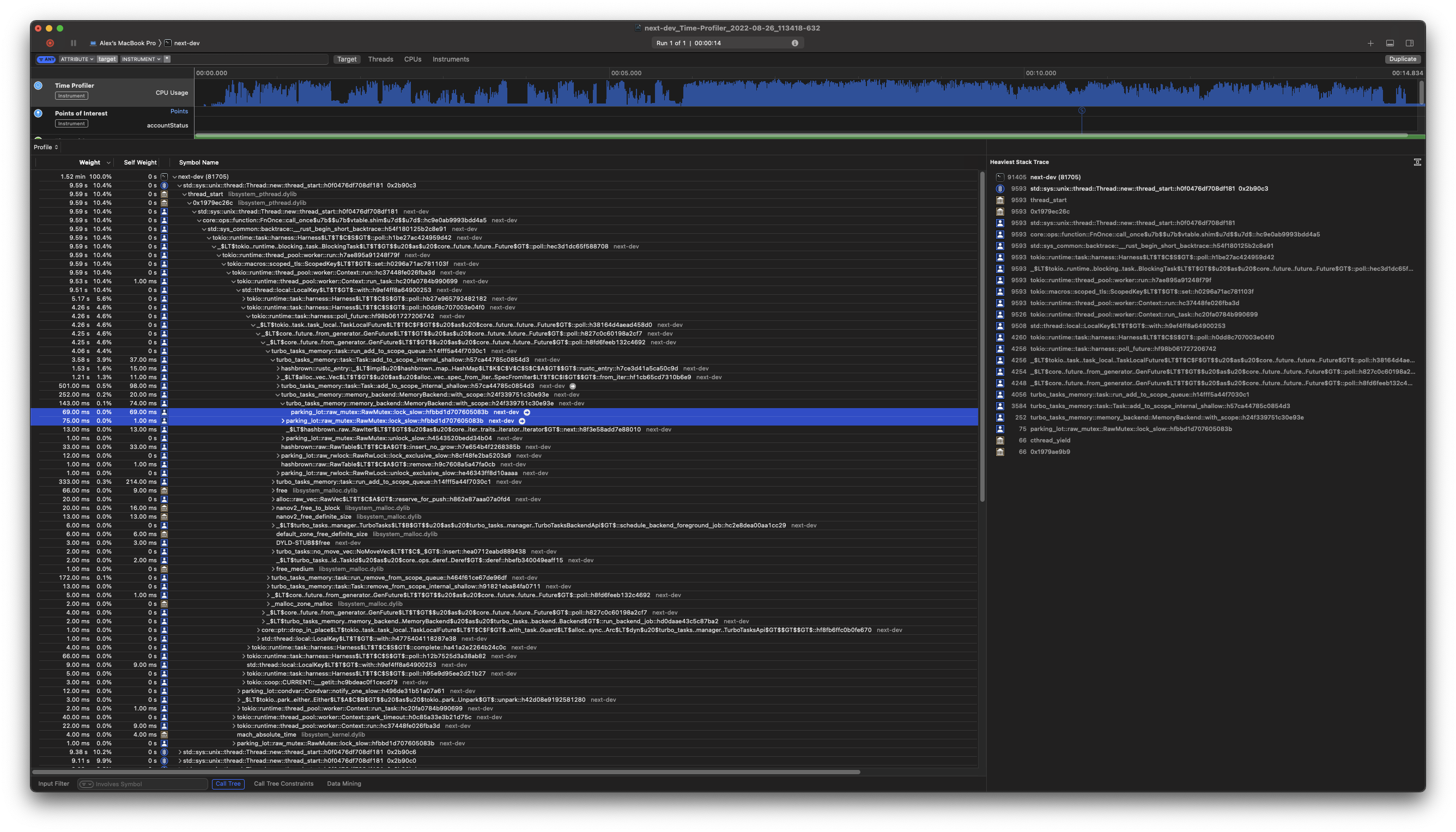Toggle the ANY filter matching mode
1456x832 pixels.
click(46, 59)
